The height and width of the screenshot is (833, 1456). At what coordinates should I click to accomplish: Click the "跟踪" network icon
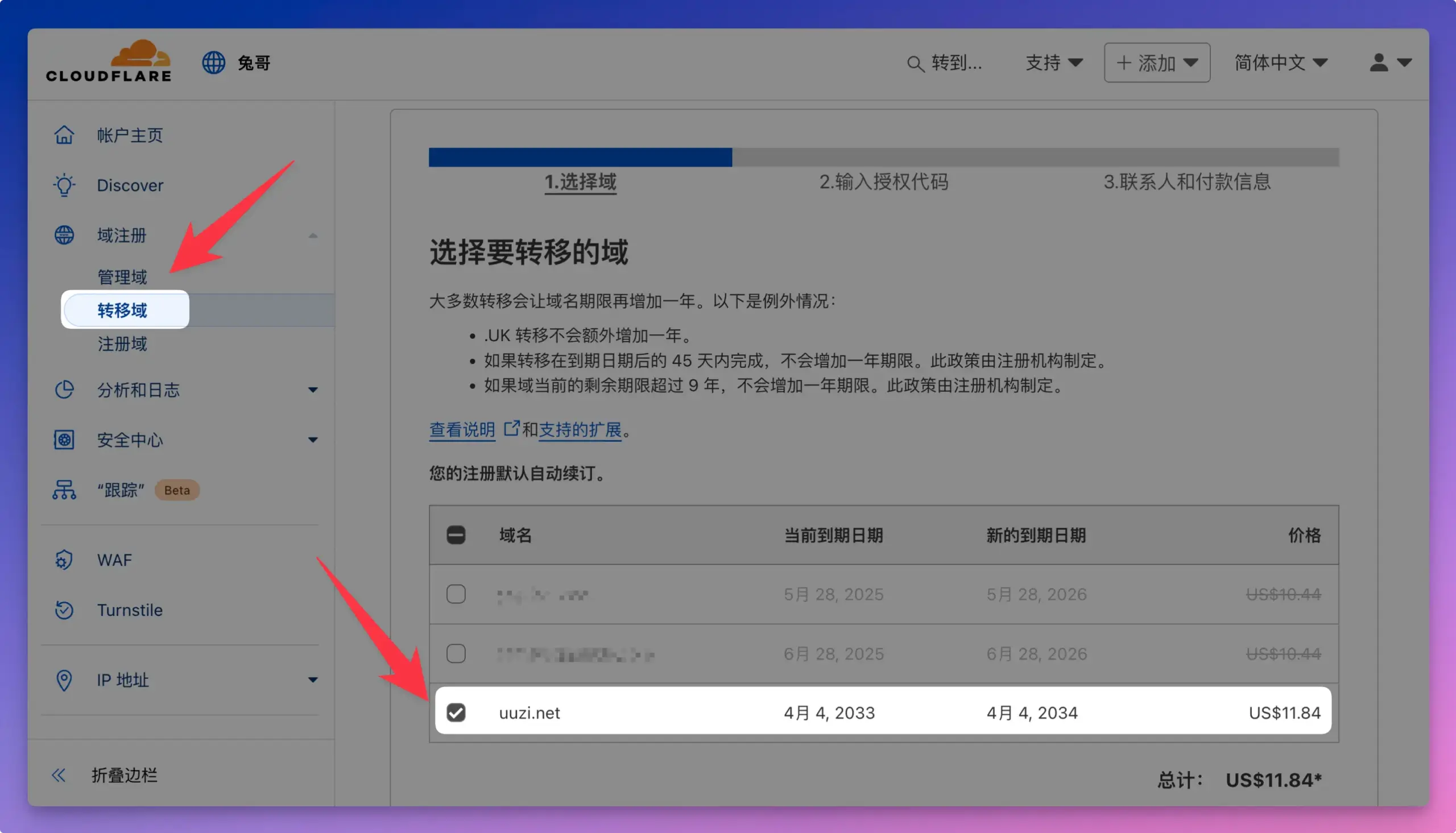pos(64,490)
